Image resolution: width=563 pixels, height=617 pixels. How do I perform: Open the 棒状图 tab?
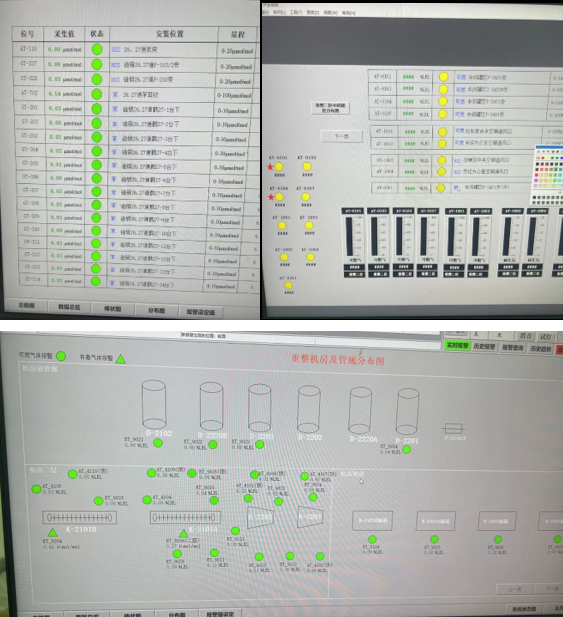coord(113,309)
